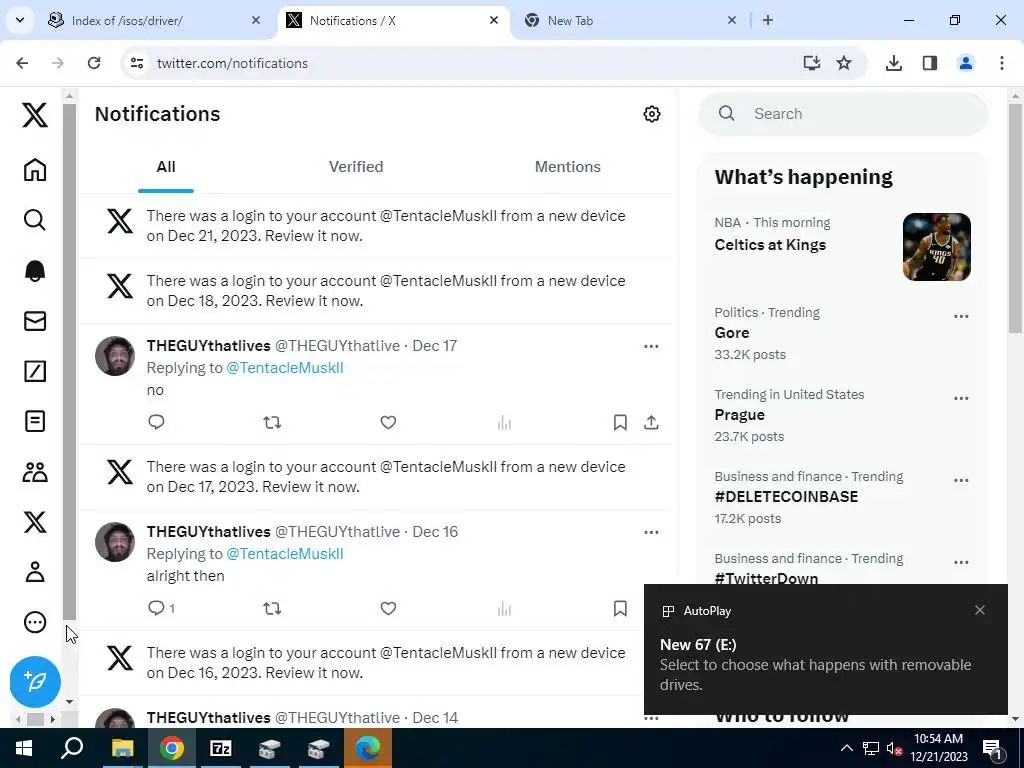Repost the 'alright then' post
The width and height of the screenshot is (1024, 768).
272,609
